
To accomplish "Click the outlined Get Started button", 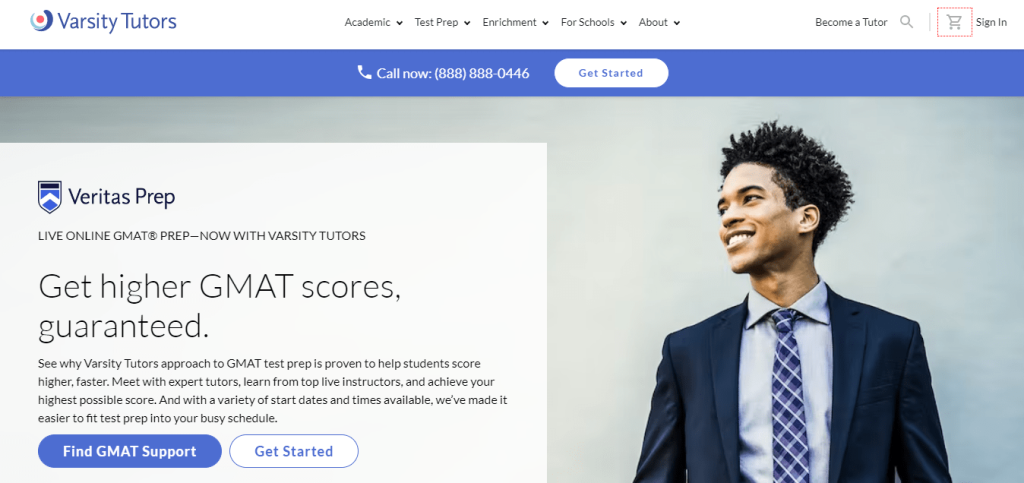I will pyautogui.click(x=294, y=451).
